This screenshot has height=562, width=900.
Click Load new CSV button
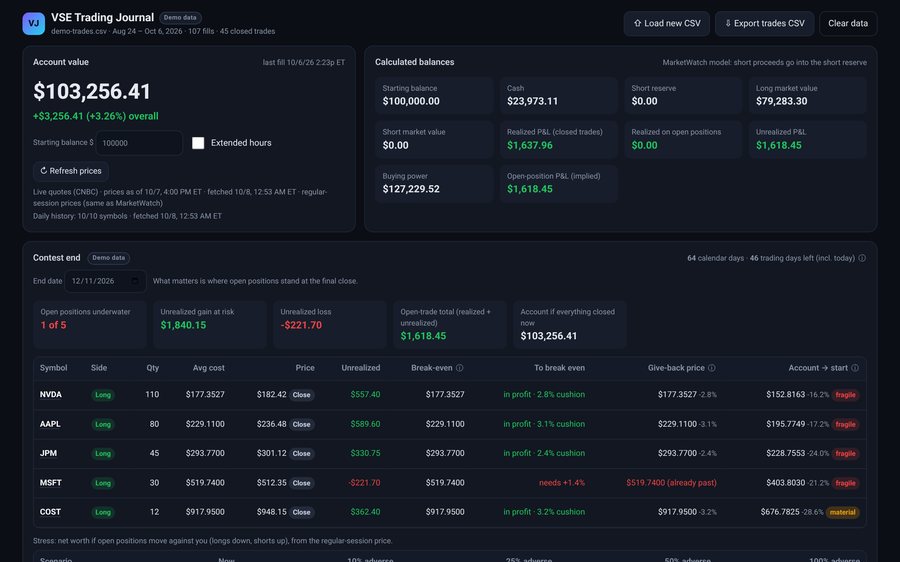pos(666,24)
